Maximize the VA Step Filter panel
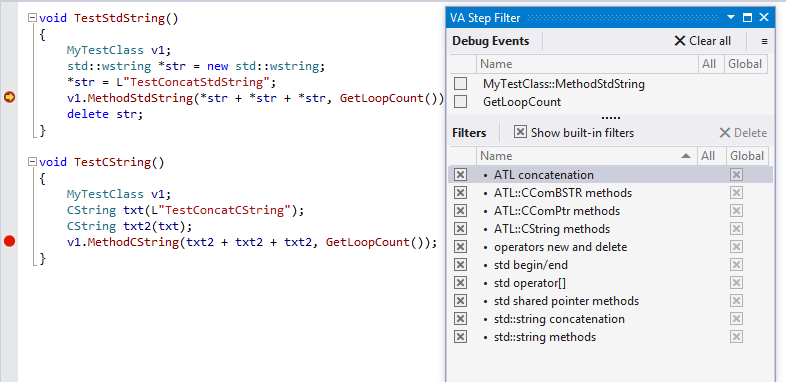This screenshot has height=382, width=786. [x=747, y=18]
